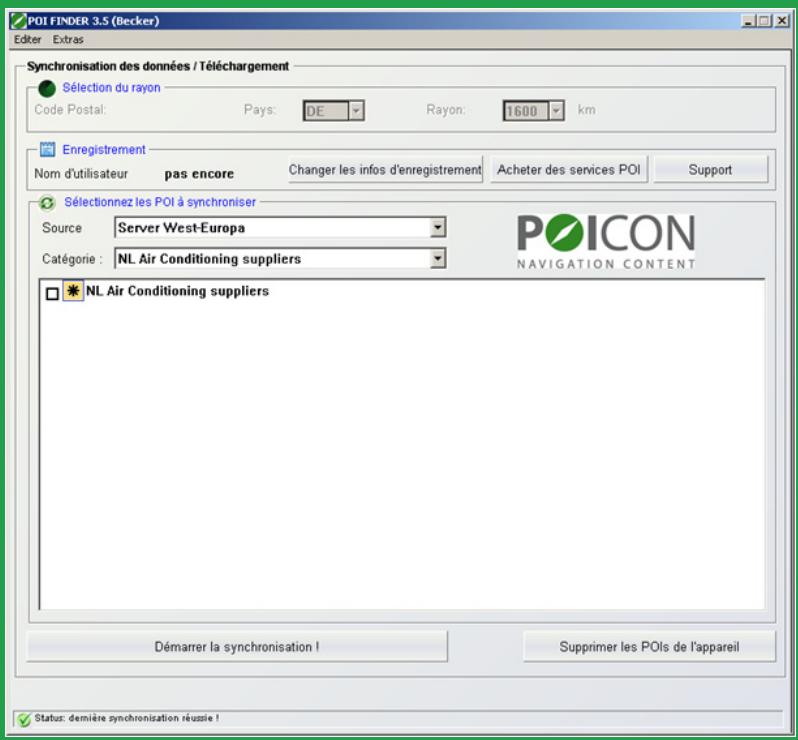Select NL Air Conditioning suppliers list entry text
This screenshot has height=740, width=798.
(x=177, y=291)
